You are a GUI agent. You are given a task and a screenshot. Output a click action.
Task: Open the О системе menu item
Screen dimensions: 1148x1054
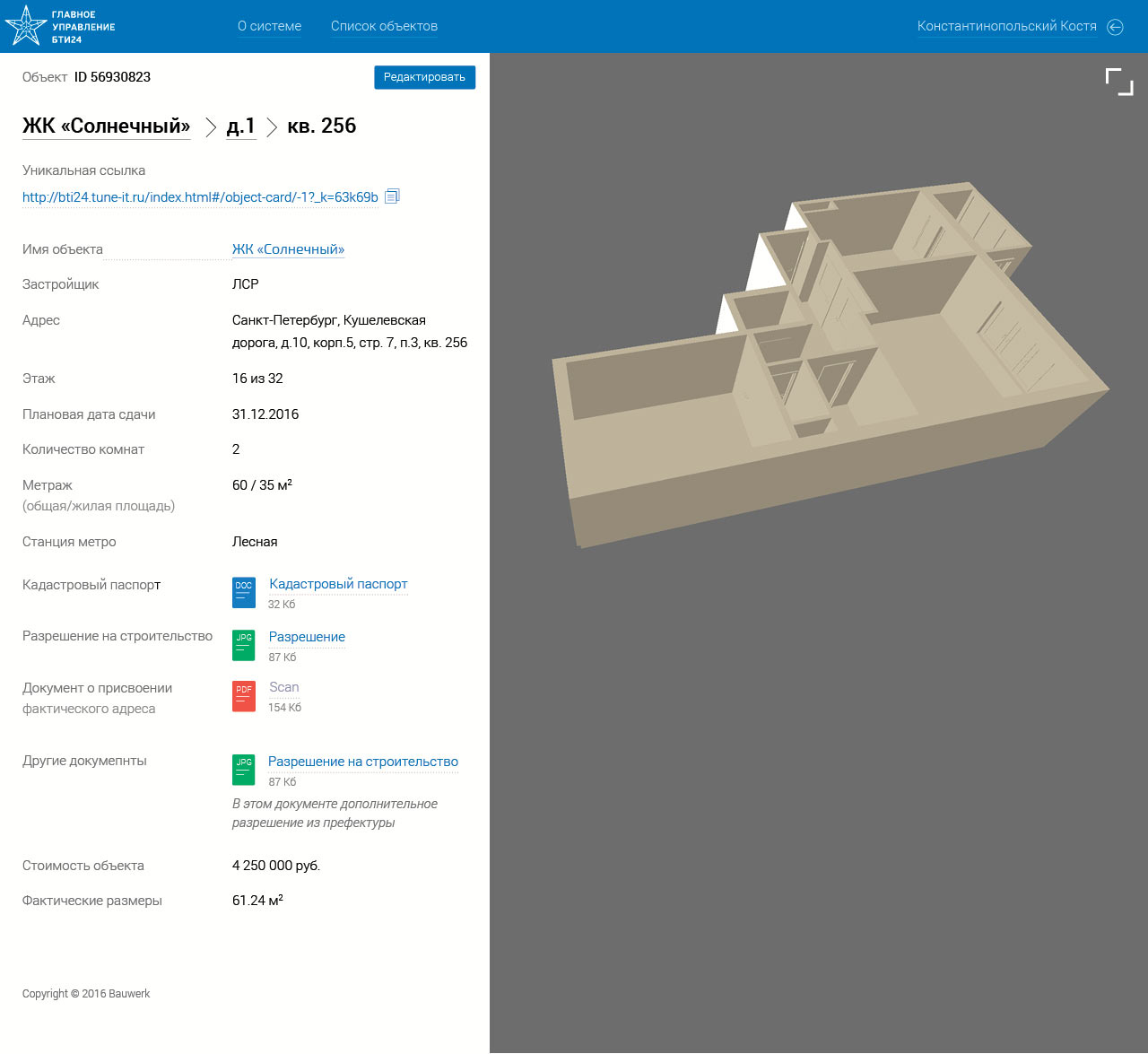click(269, 26)
